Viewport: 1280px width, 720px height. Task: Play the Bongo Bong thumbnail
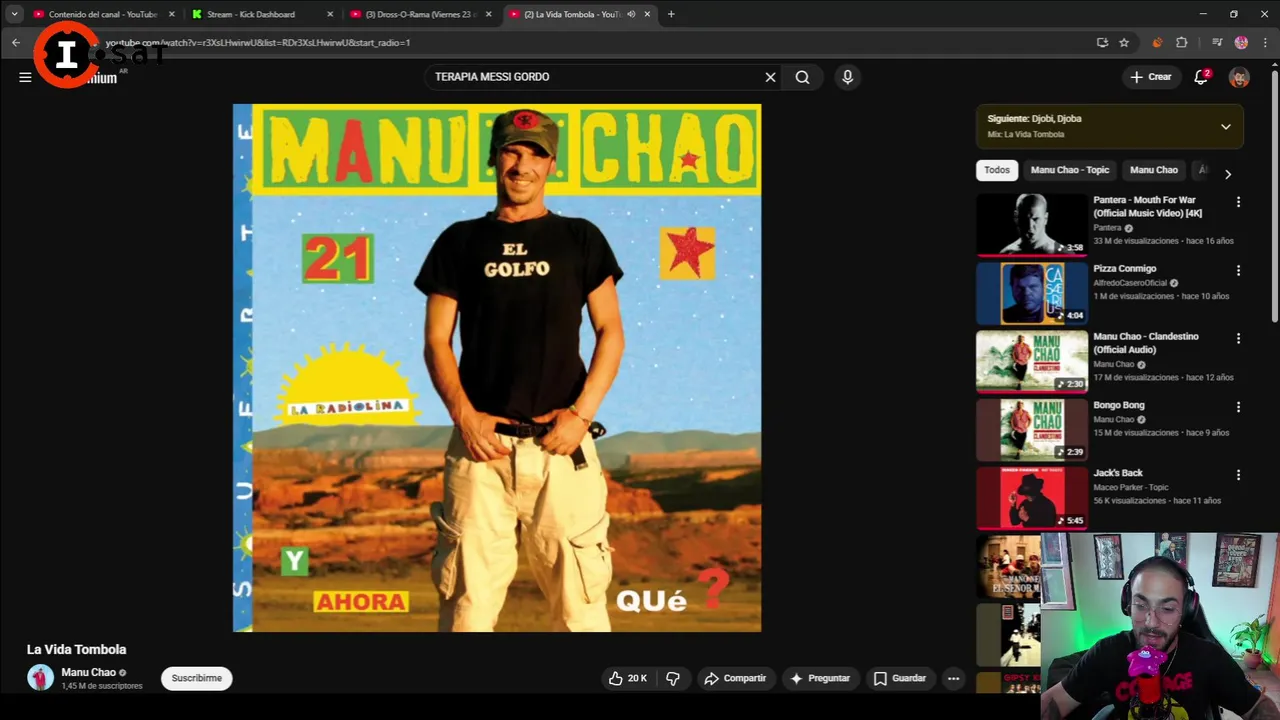[1032, 430]
